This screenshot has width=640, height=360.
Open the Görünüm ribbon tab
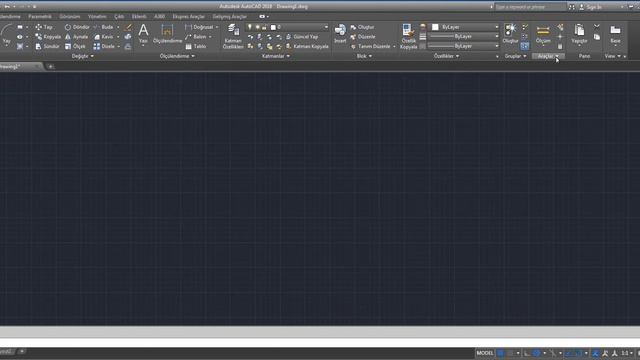(x=70, y=17)
